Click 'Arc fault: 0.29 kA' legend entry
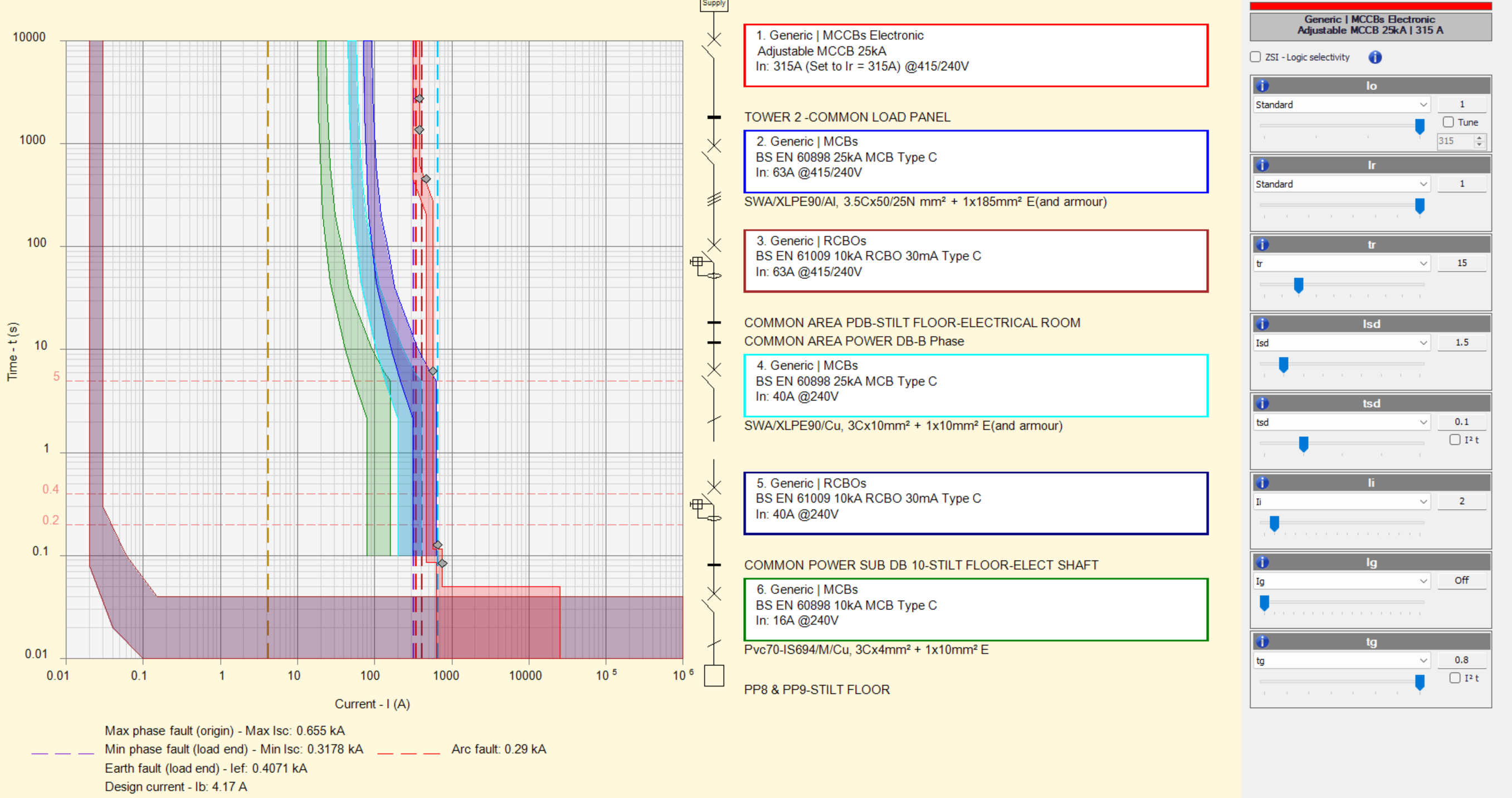 click(x=498, y=750)
